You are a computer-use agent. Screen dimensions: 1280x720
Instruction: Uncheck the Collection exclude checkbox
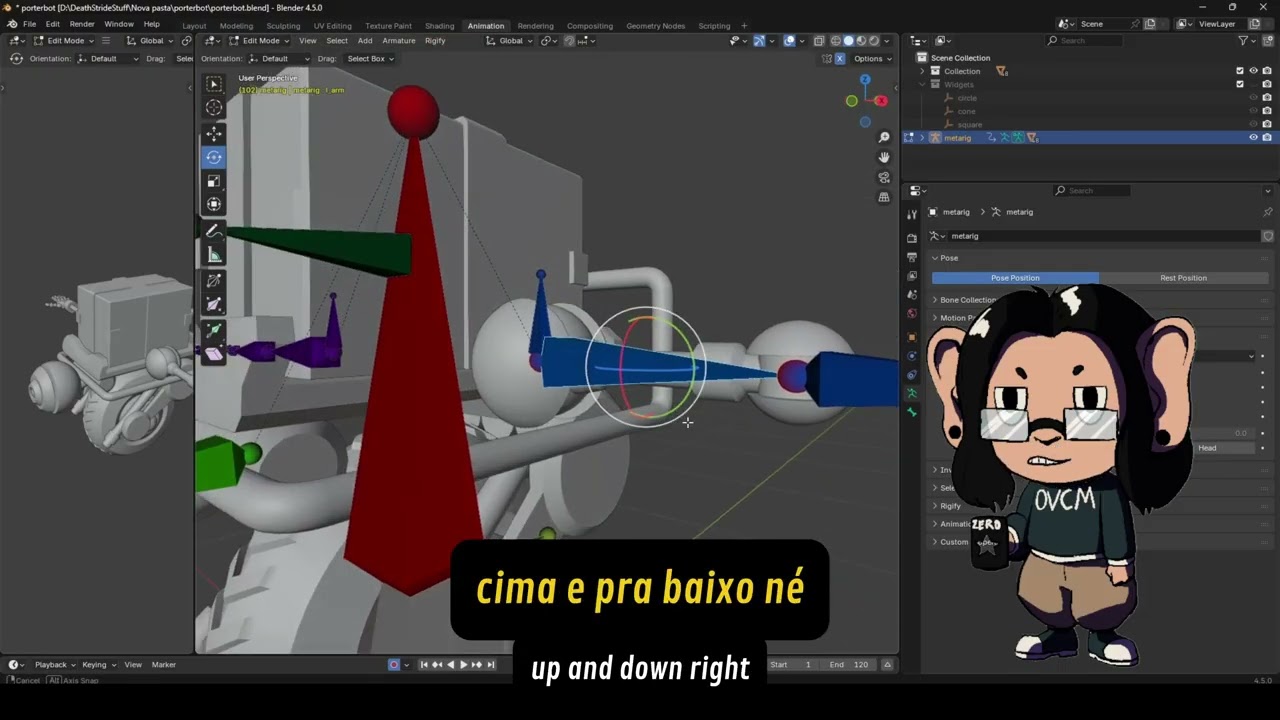click(x=1240, y=71)
